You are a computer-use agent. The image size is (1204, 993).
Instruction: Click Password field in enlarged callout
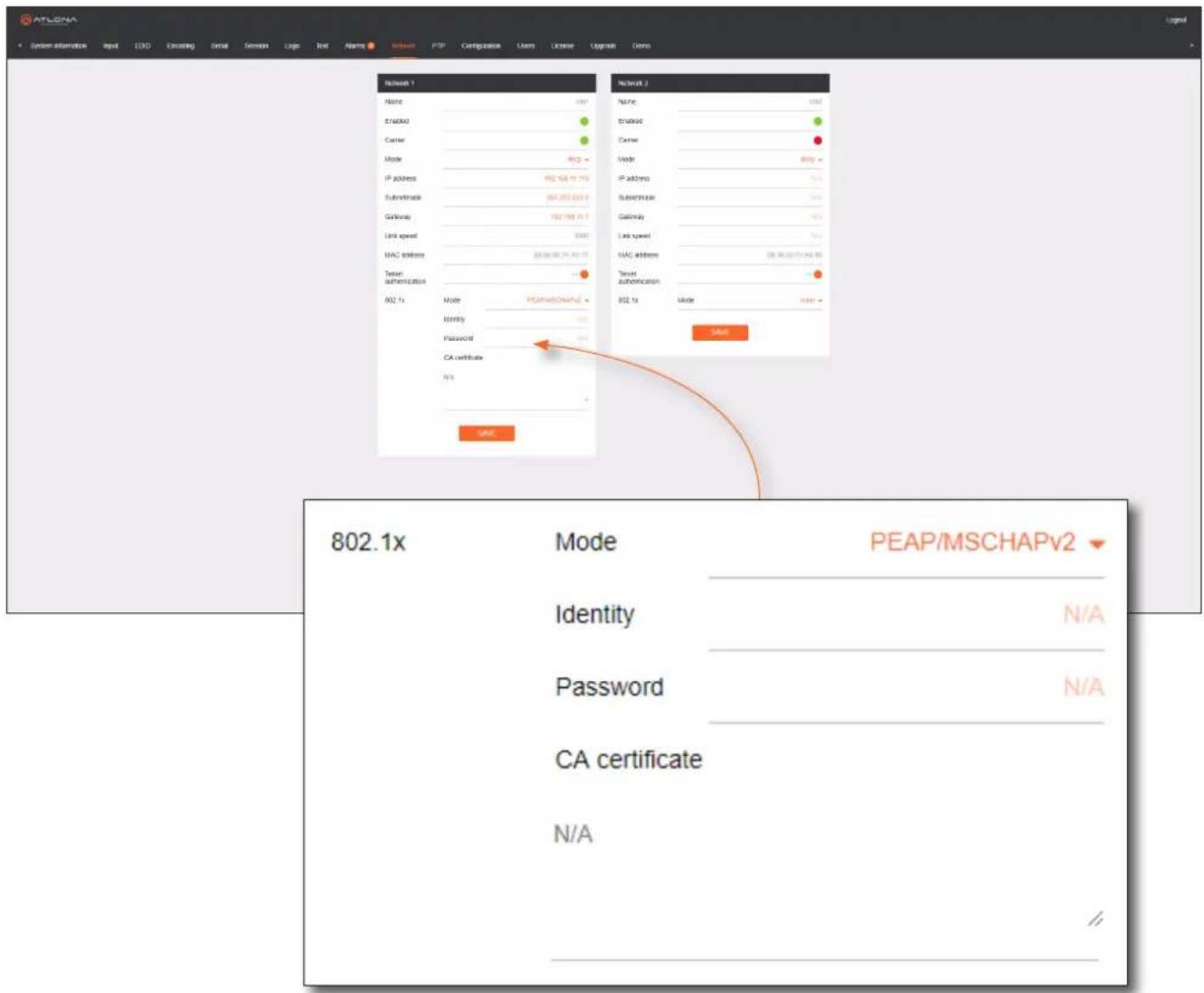coord(906,688)
